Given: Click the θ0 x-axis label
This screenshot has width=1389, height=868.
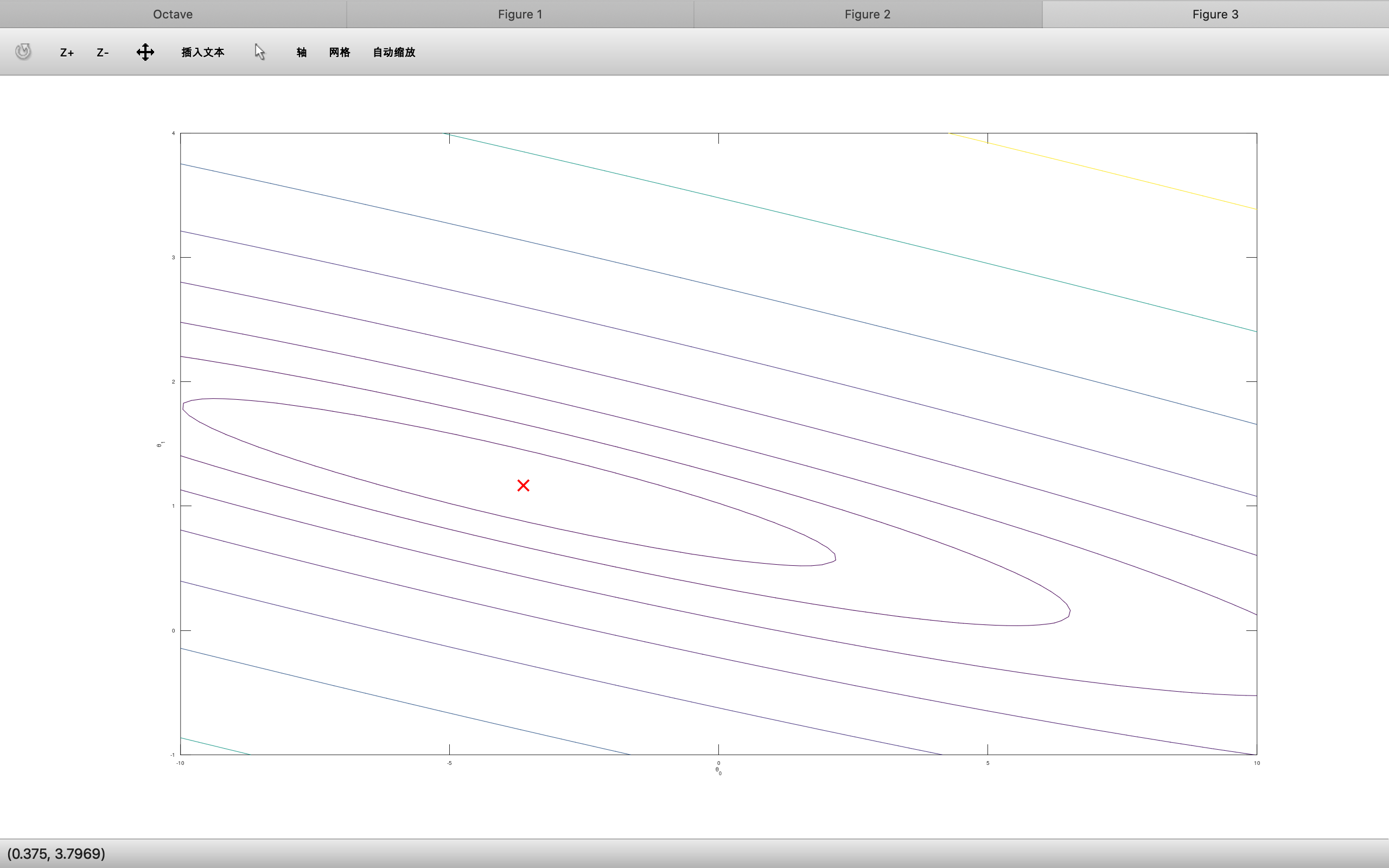Looking at the screenshot, I should [x=718, y=771].
